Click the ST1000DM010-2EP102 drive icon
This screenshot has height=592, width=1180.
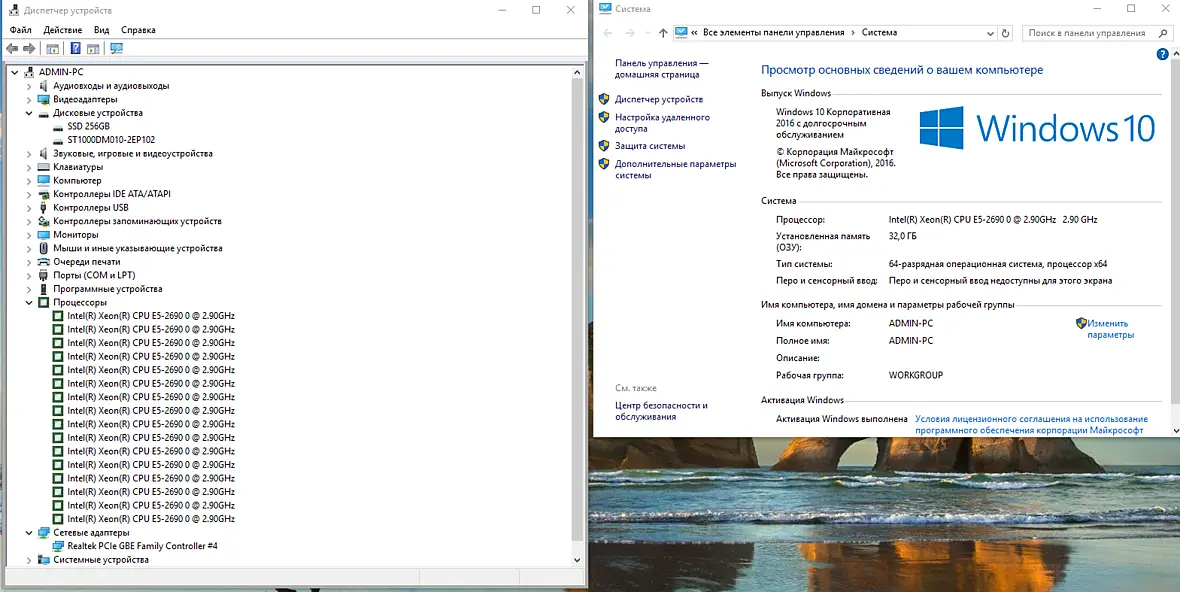[x=58, y=140]
